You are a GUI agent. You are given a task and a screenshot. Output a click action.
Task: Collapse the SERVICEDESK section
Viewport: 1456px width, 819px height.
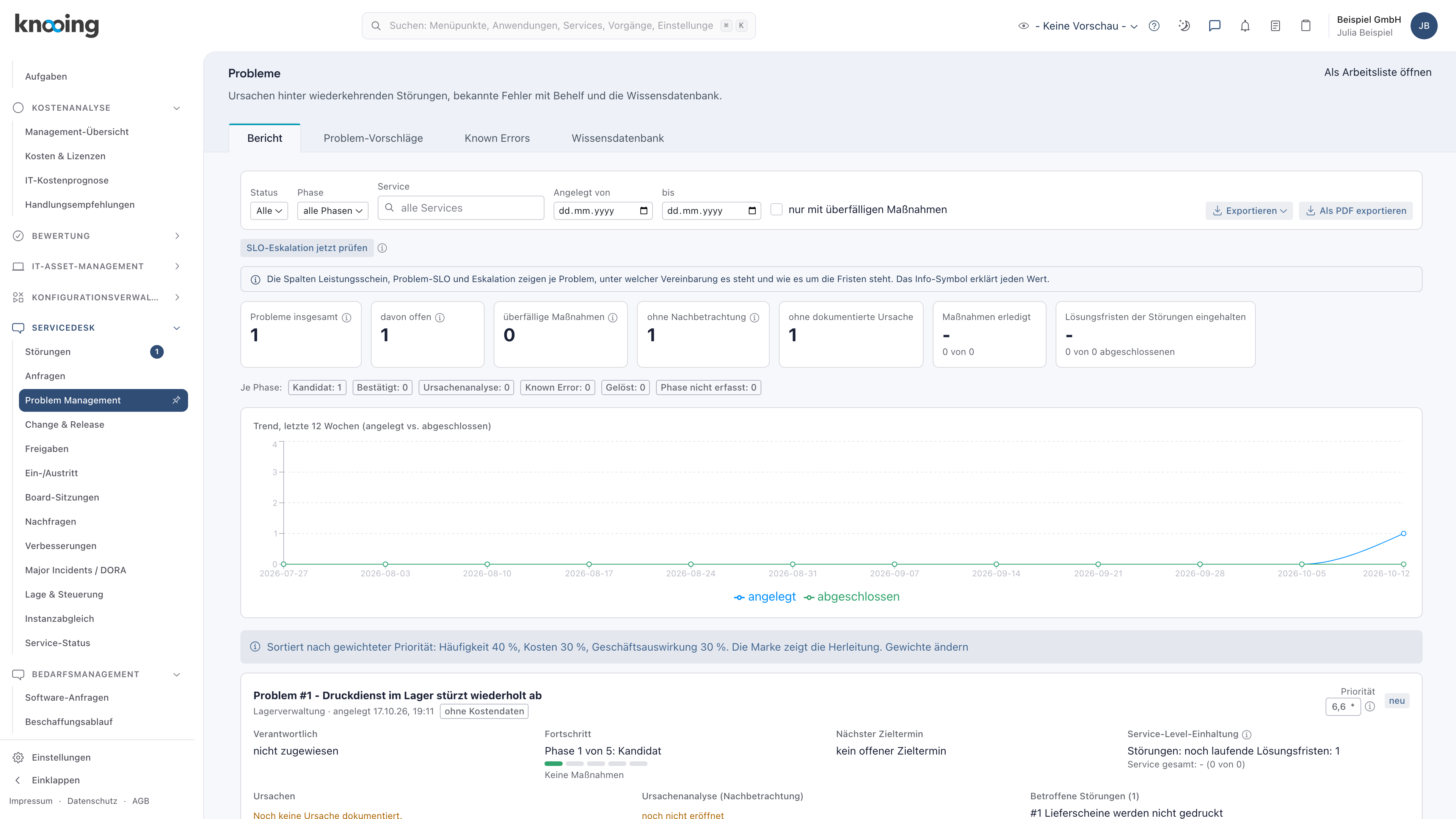(x=176, y=328)
